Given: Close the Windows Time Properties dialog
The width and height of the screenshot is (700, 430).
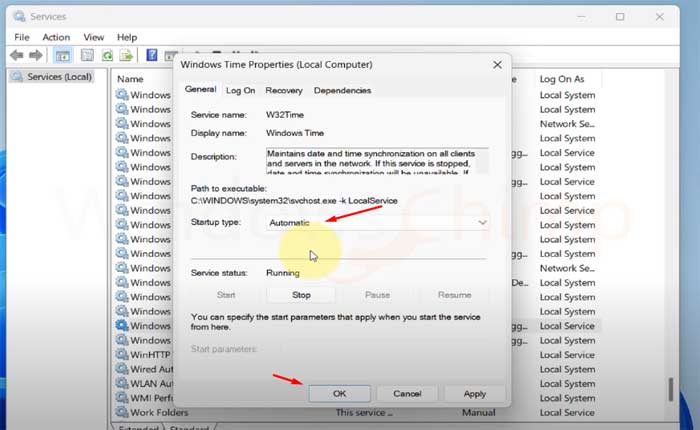Looking at the screenshot, I should 497,65.
